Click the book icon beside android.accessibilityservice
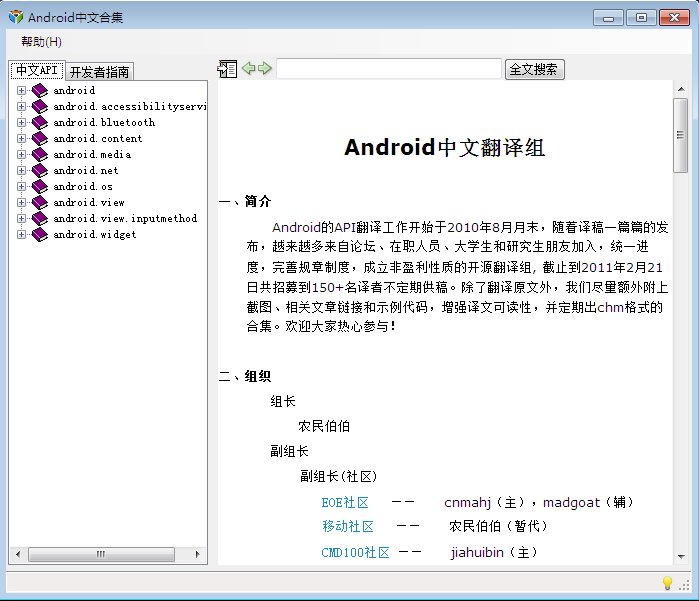 (x=40, y=107)
